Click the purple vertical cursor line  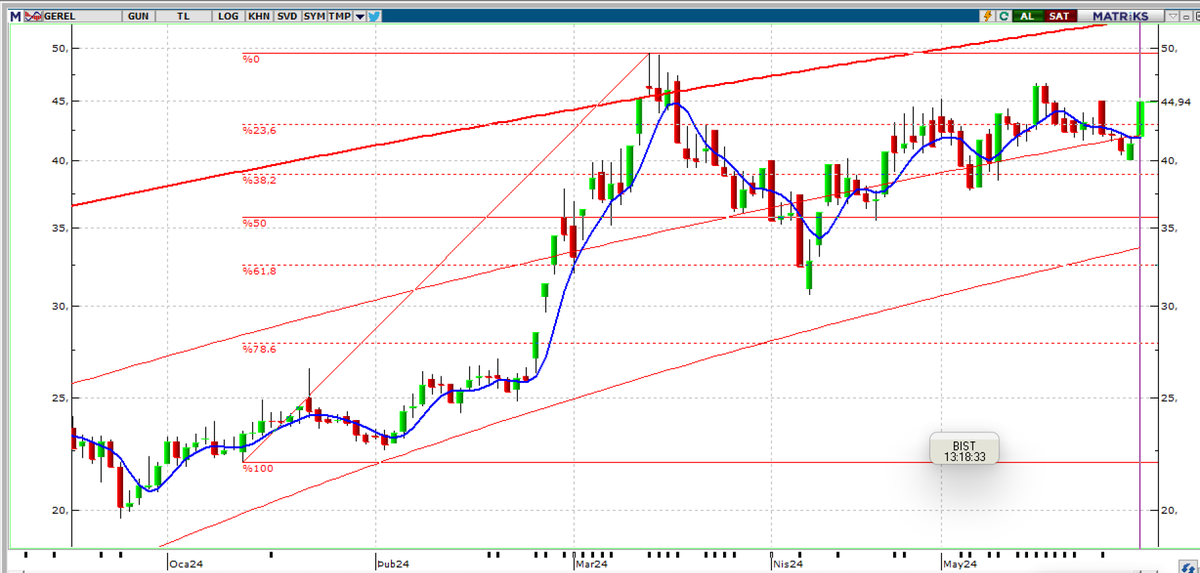(x=1141, y=285)
